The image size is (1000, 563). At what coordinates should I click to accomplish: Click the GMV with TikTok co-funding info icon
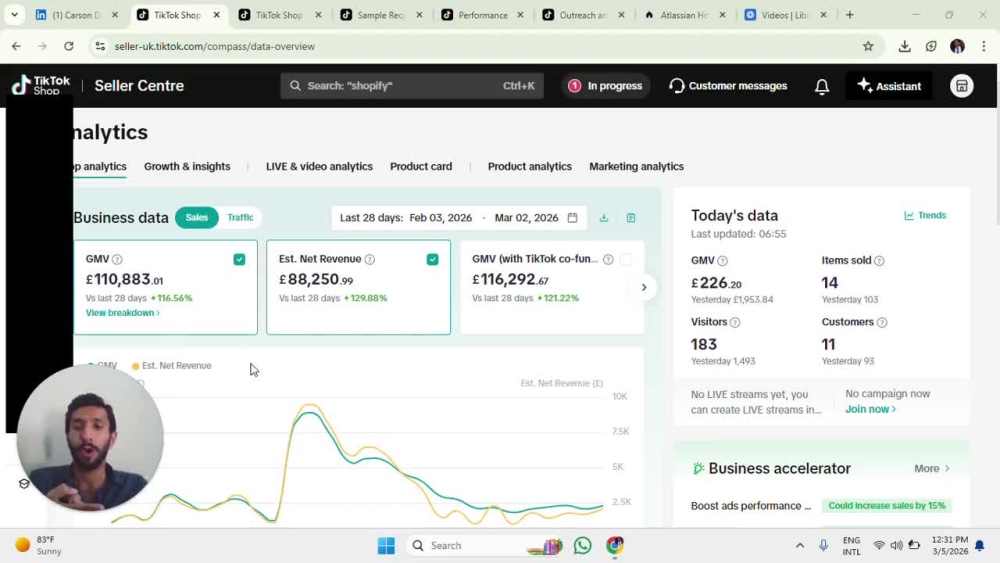(x=608, y=260)
